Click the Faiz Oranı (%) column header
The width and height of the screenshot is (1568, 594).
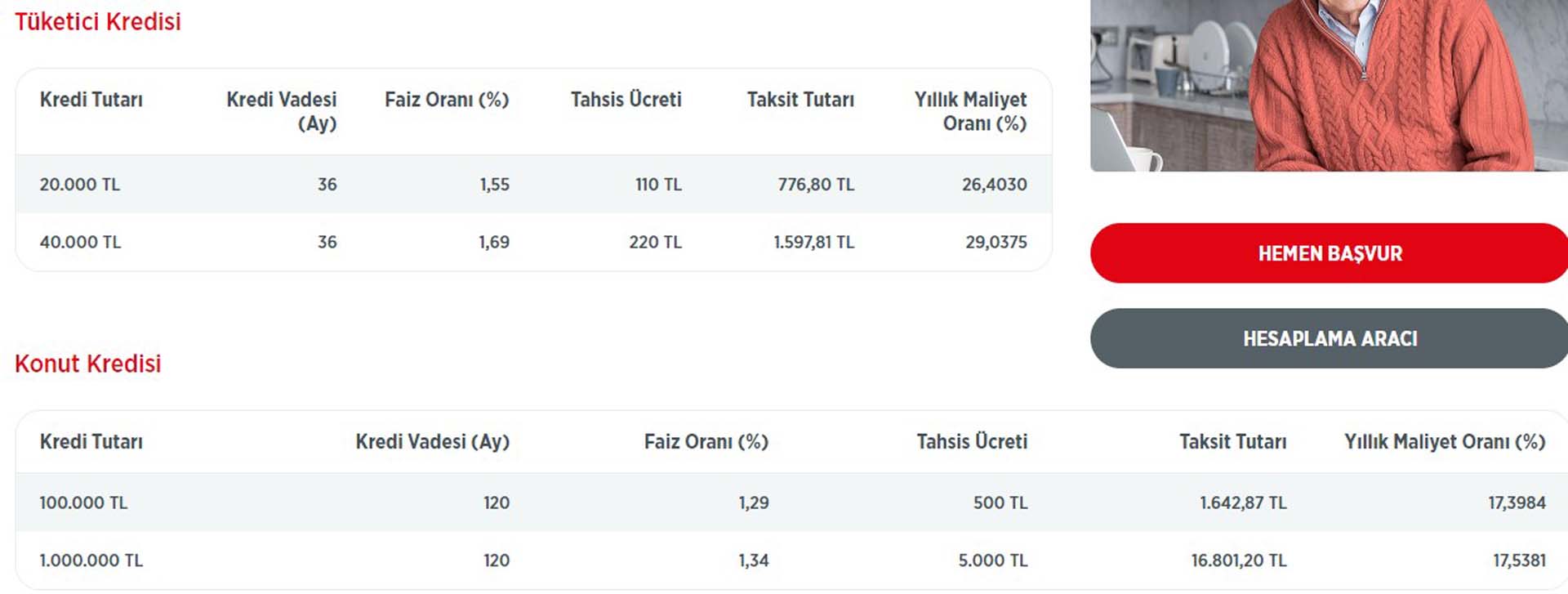(x=447, y=100)
